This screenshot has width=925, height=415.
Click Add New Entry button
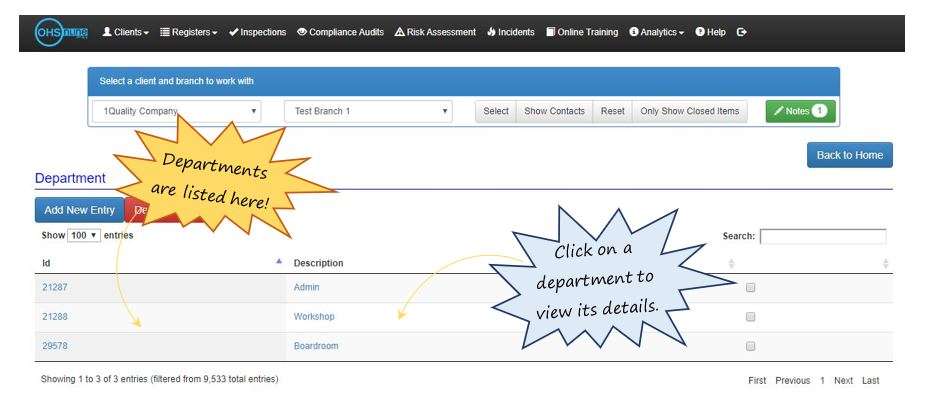[x=80, y=210]
